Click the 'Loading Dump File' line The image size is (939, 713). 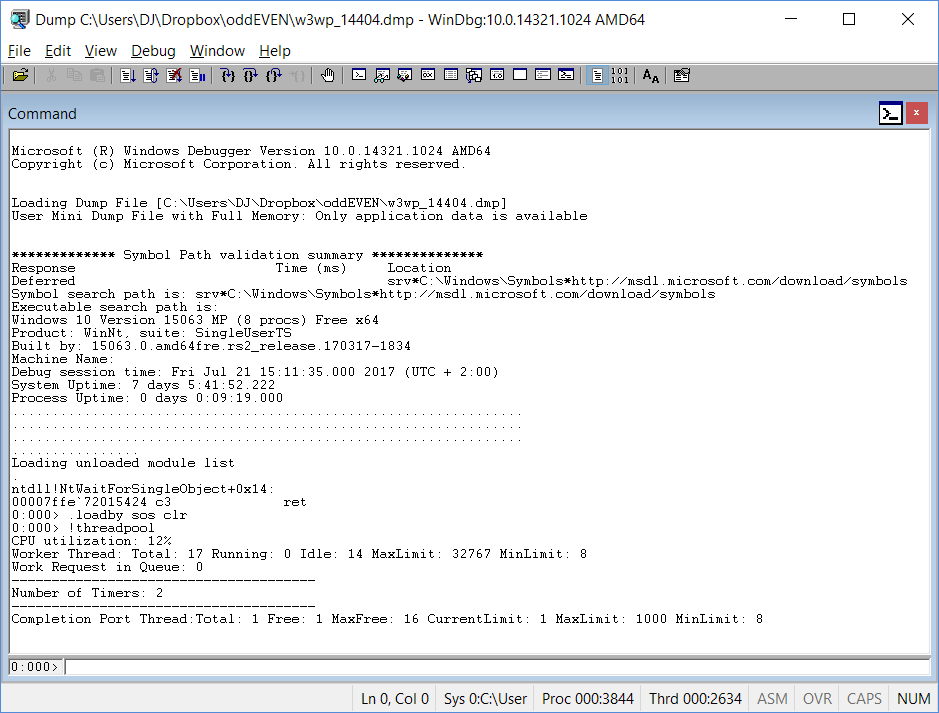[x=259, y=203]
